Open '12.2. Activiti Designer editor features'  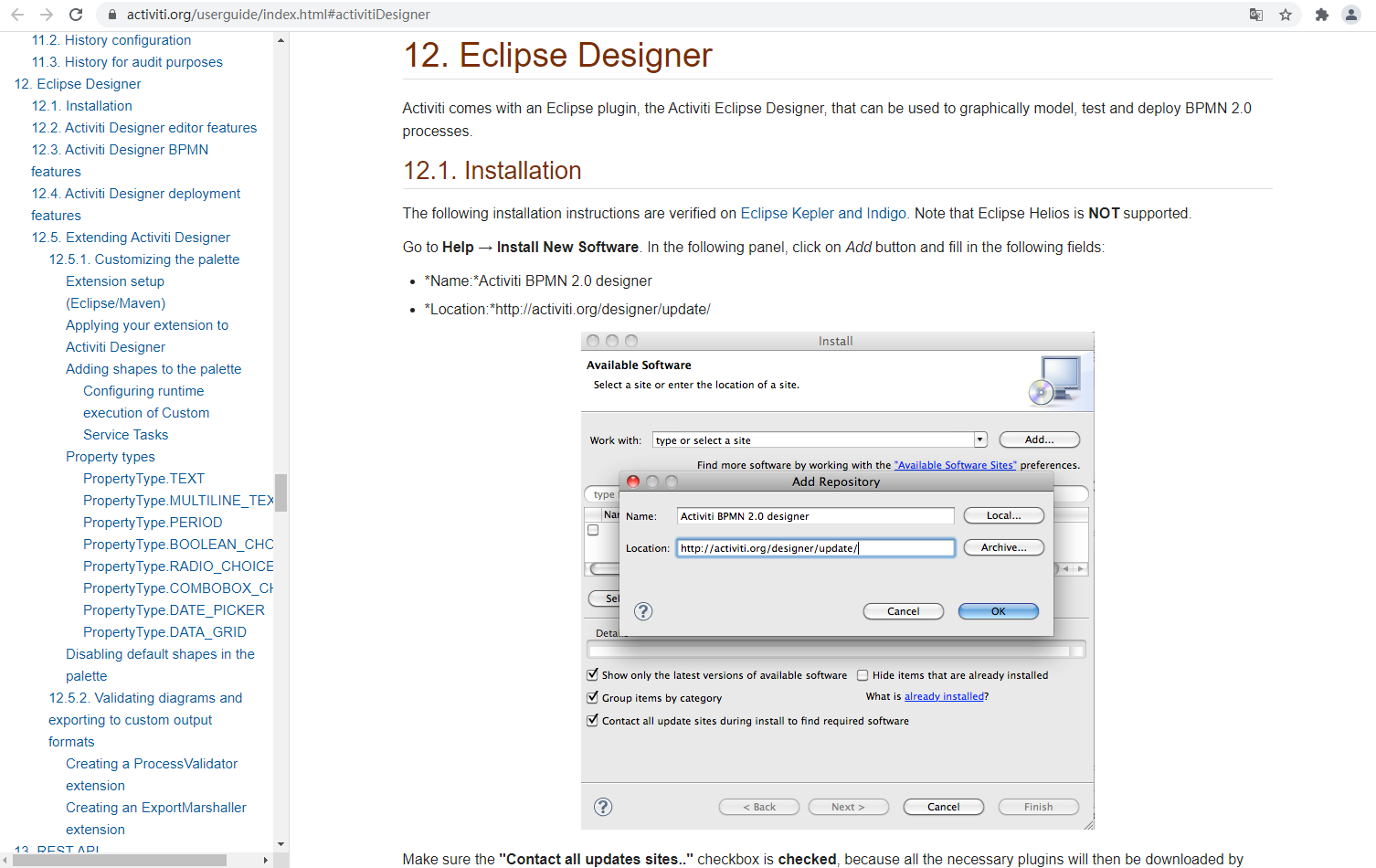point(144,128)
